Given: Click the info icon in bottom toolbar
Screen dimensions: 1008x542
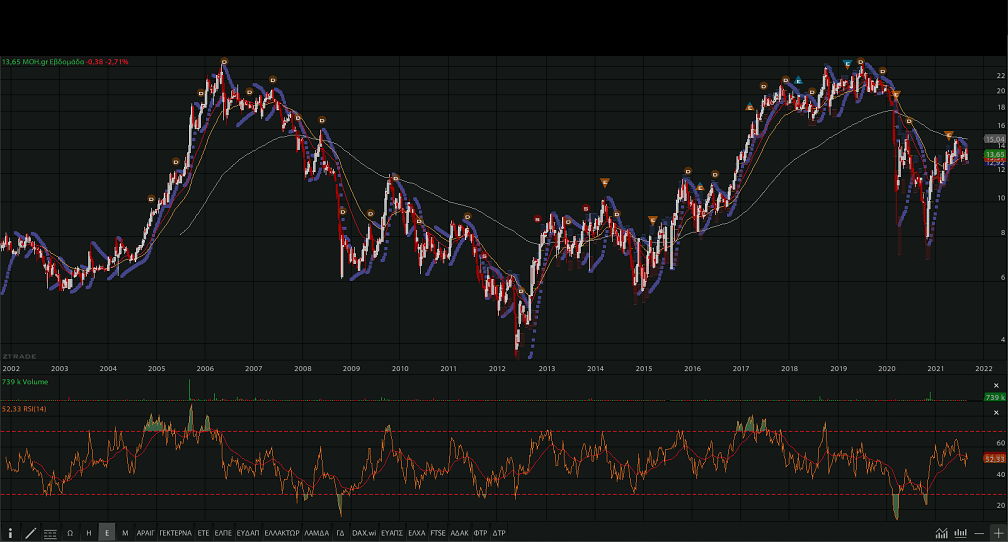Looking at the screenshot, I should (x=11, y=533).
